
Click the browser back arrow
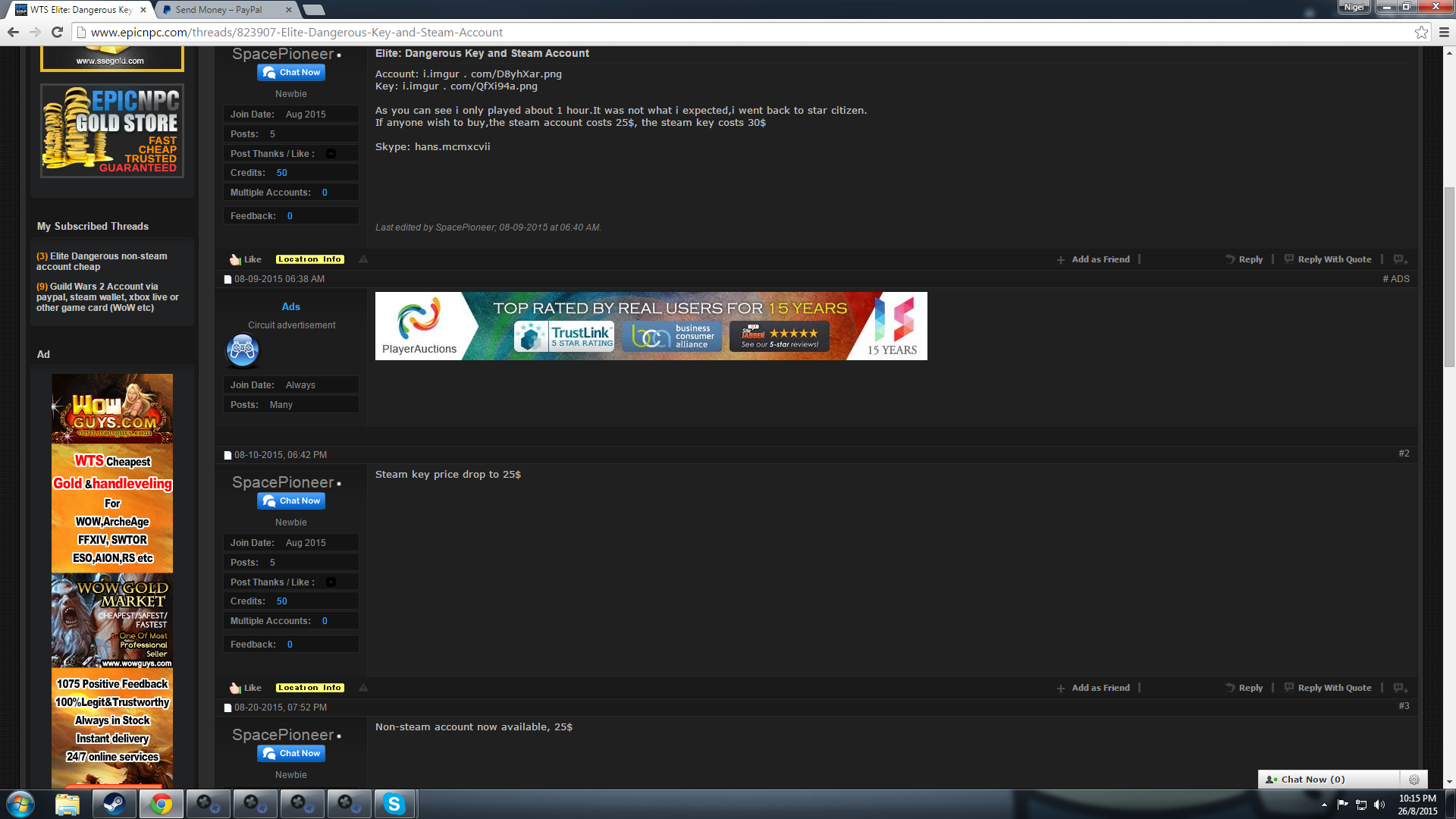(13, 32)
